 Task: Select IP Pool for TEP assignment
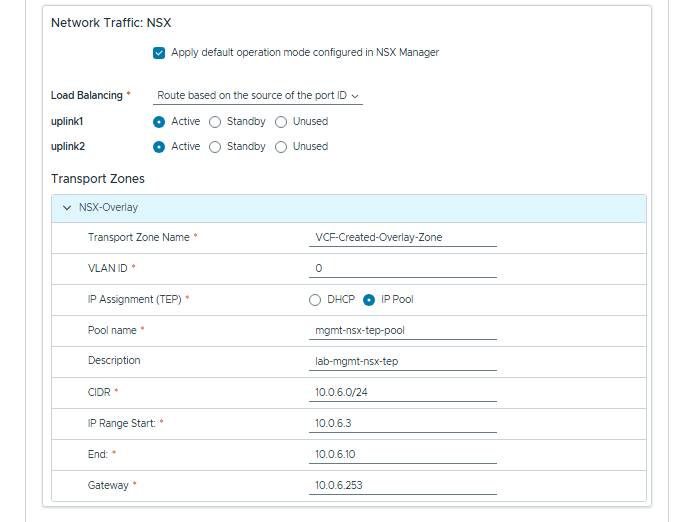click(369, 300)
